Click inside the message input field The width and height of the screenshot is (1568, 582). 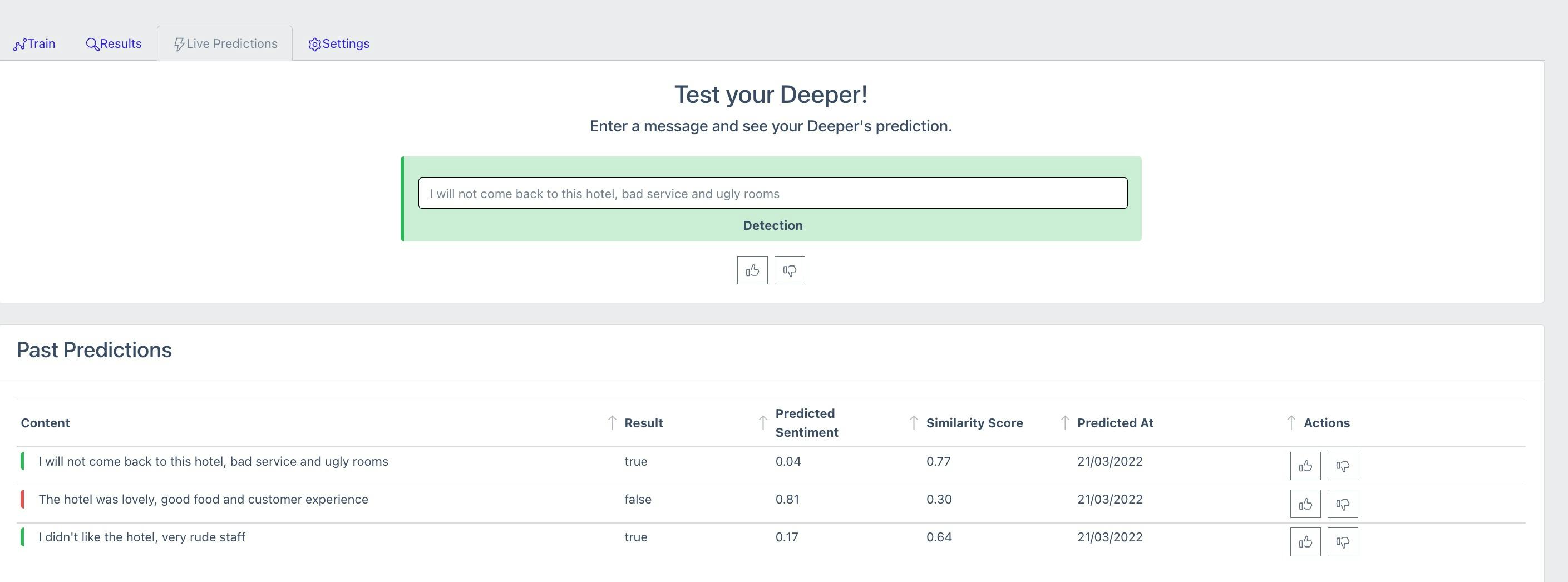coord(773,193)
